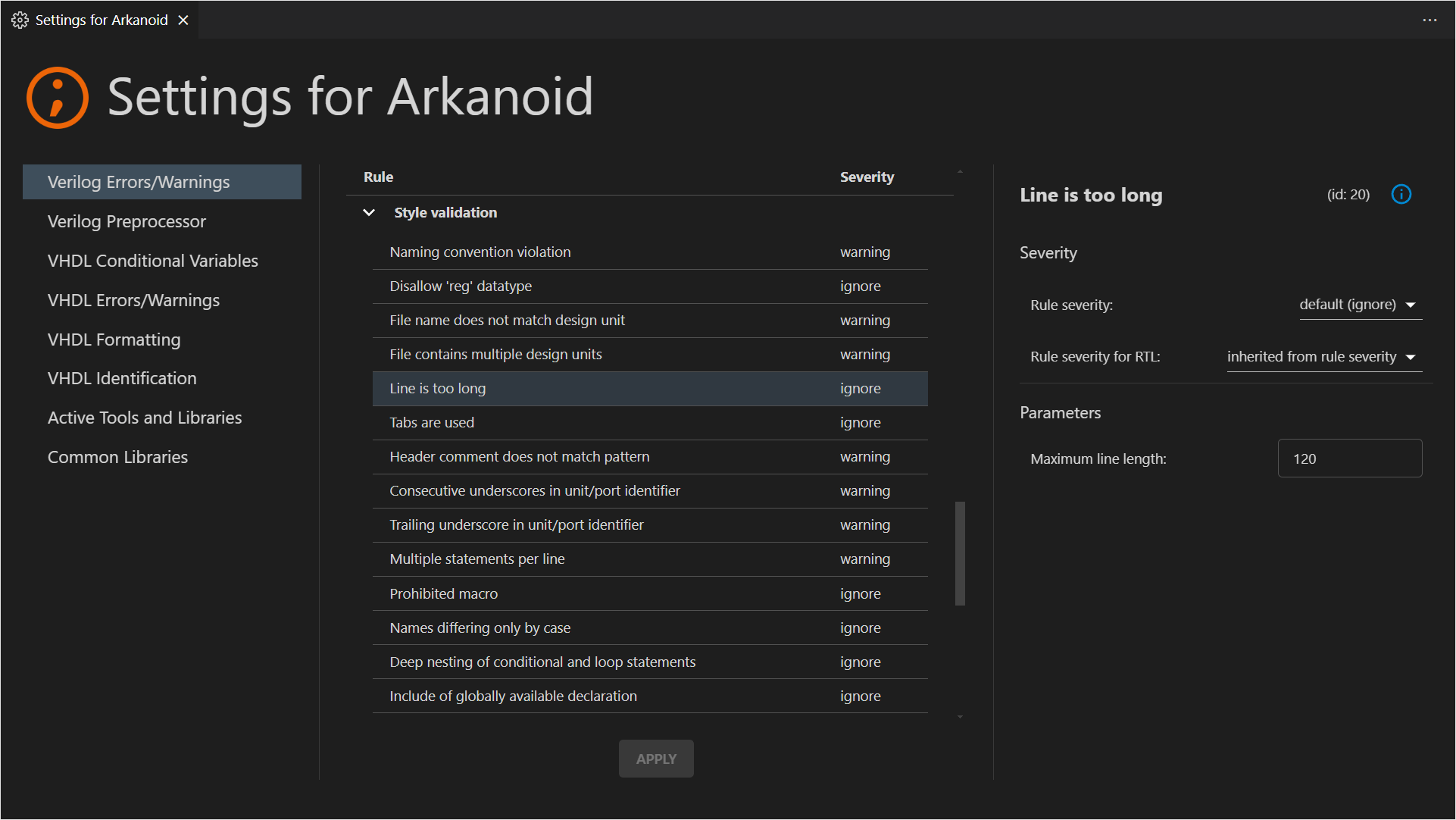The image size is (1456, 820).
Task: Click the Maximum line length field
Action: (x=1349, y=459)
